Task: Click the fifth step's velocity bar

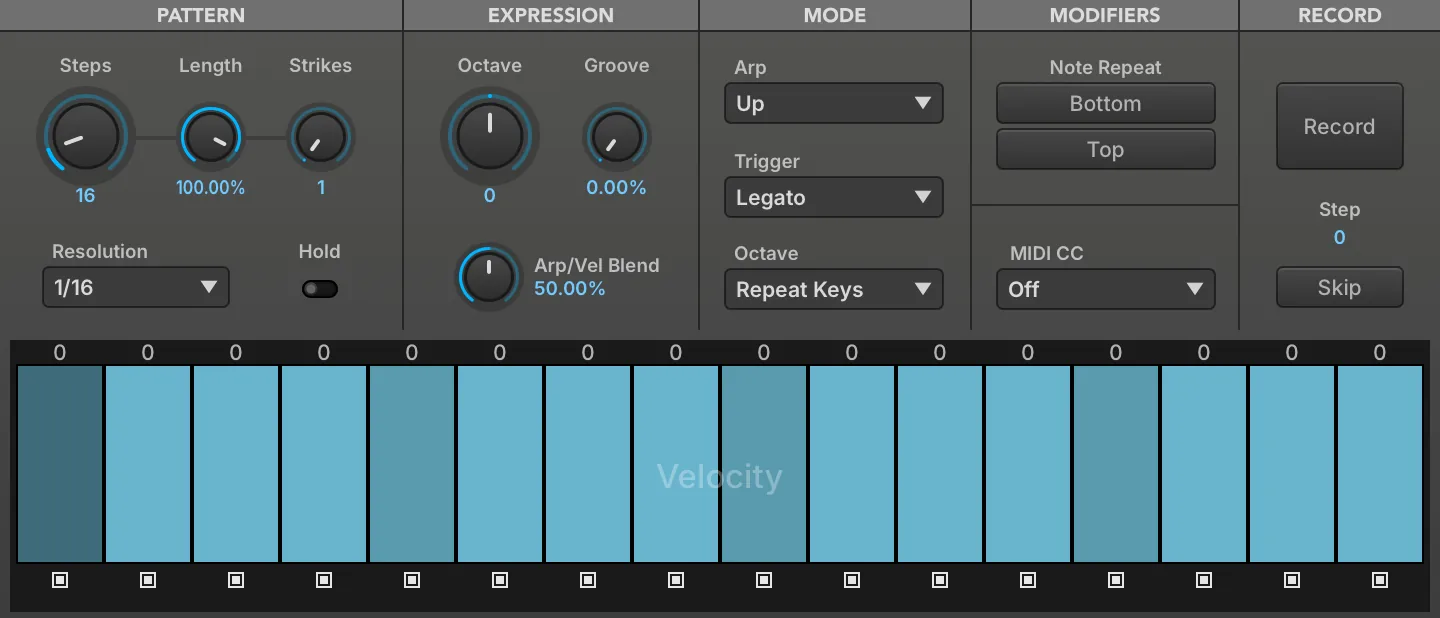Action: [x=412, y=464]
